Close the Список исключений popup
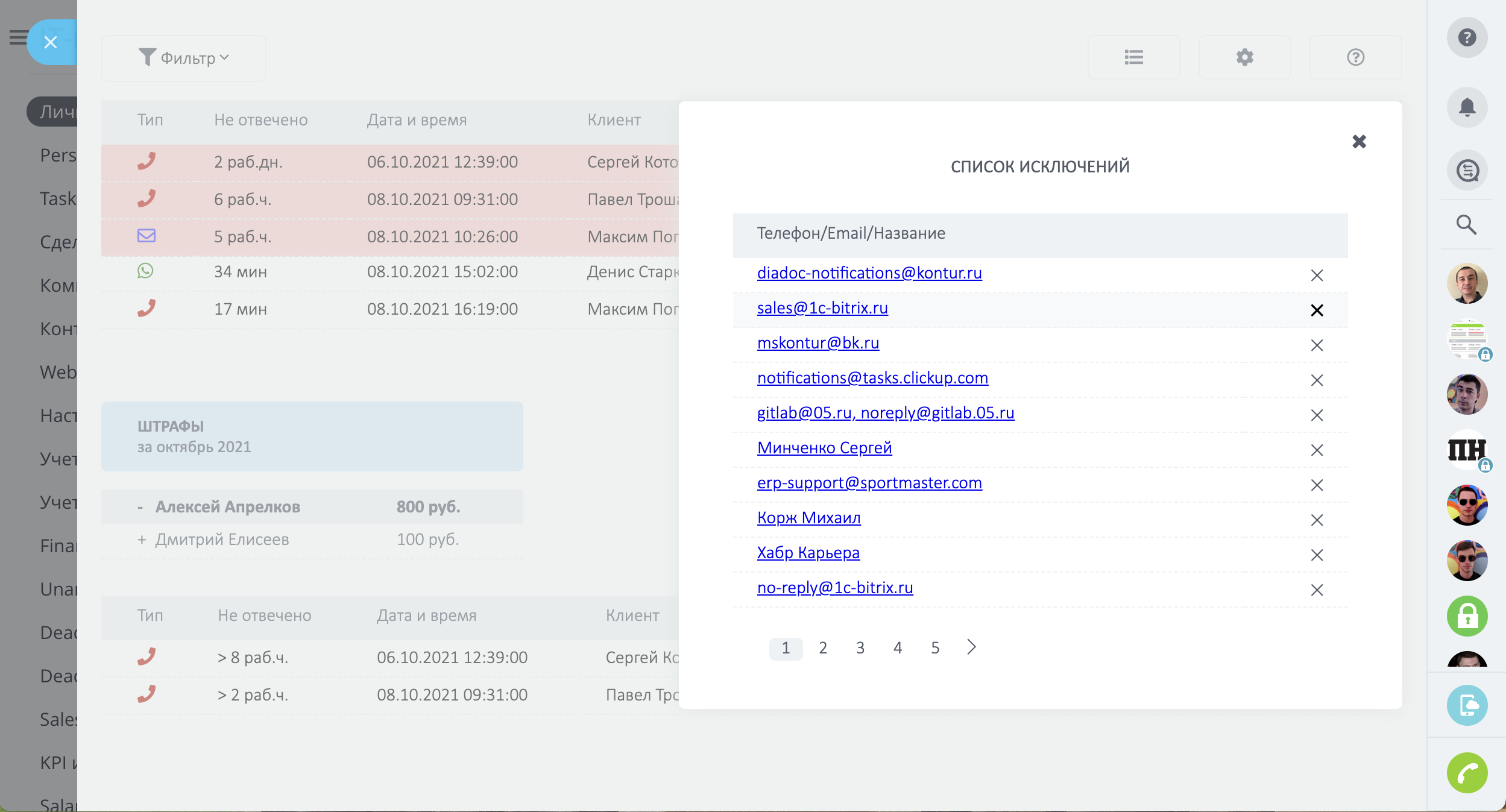This screenshot has width=1506, height=812. click(x=1359, y=142)
